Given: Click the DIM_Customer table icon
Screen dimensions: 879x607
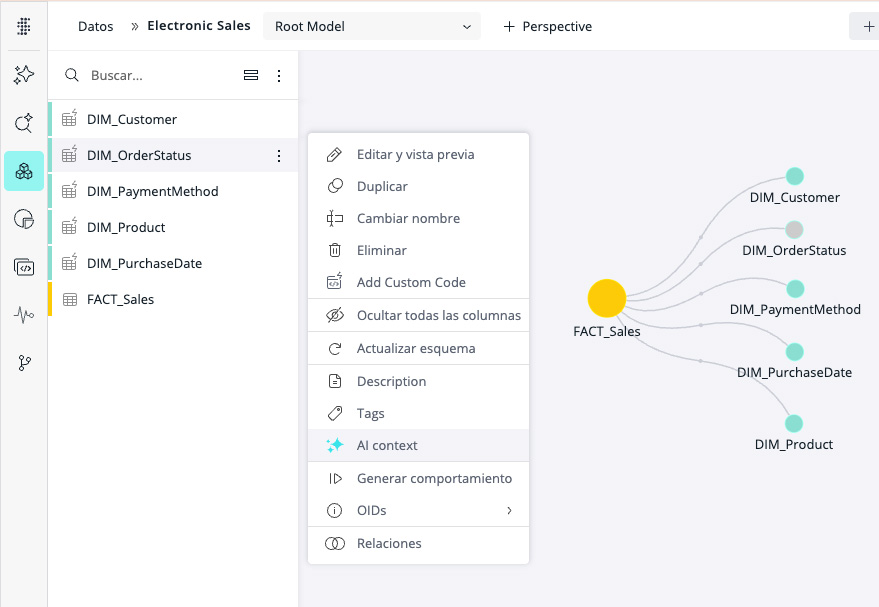Looking at the screenshot, I should pos(70,118).
